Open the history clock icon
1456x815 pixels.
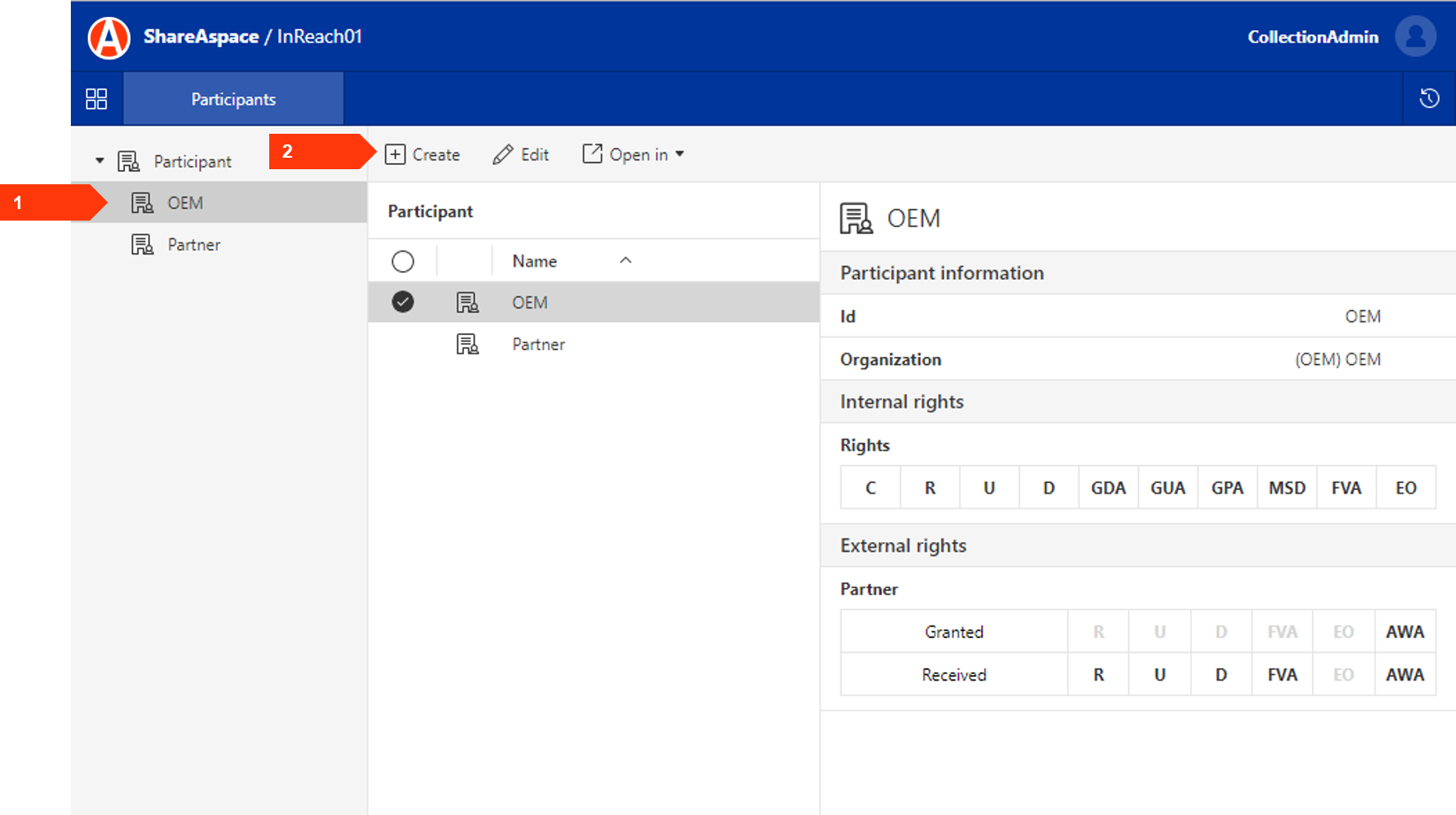click(1429, 98)
